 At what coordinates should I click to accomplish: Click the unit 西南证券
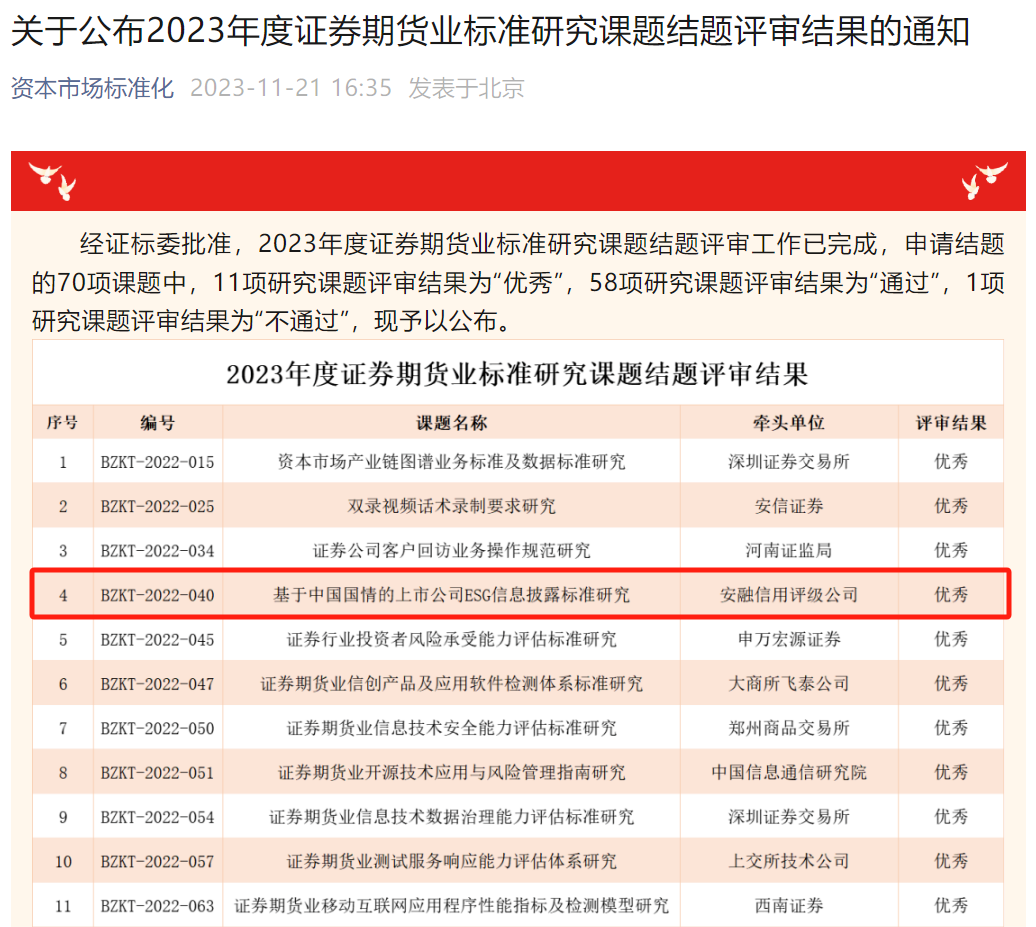click(x=789, y=905)
